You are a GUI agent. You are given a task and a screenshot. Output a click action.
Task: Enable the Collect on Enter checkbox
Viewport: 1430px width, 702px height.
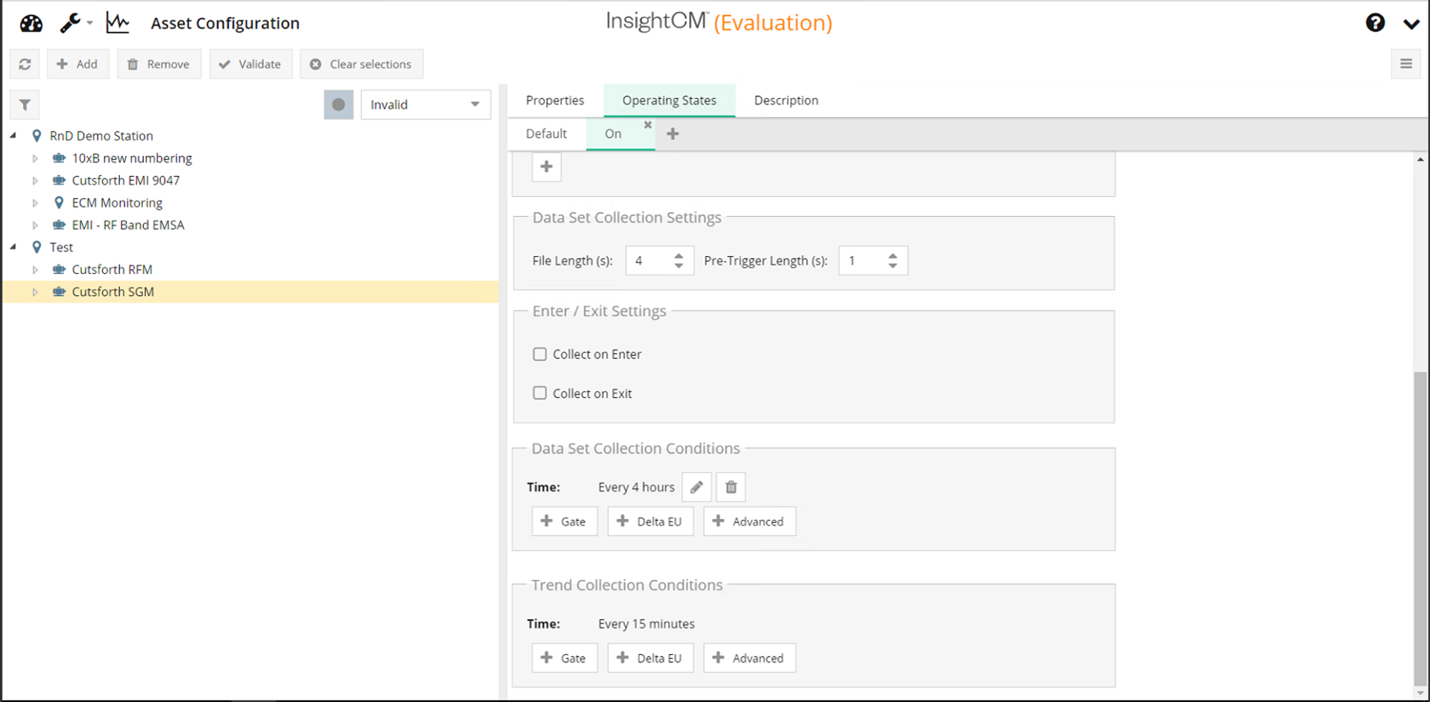click(540, 354)
